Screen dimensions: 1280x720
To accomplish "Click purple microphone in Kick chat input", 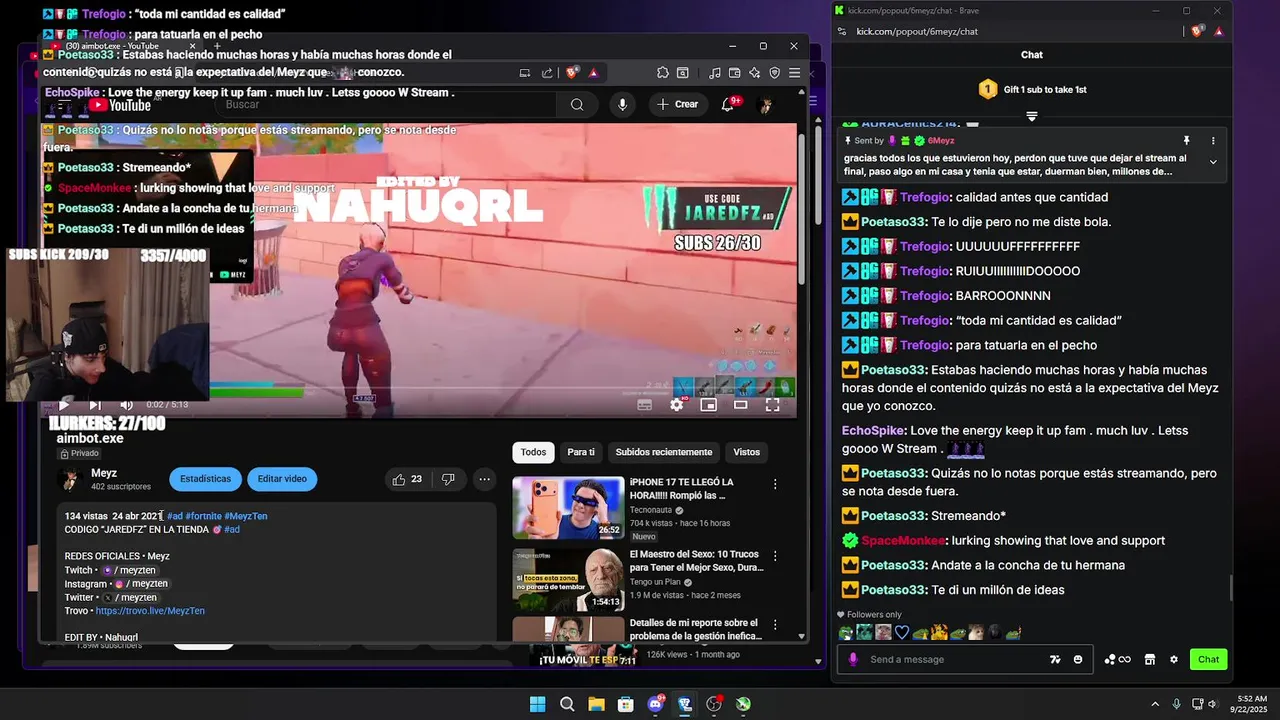I will 853,660.
